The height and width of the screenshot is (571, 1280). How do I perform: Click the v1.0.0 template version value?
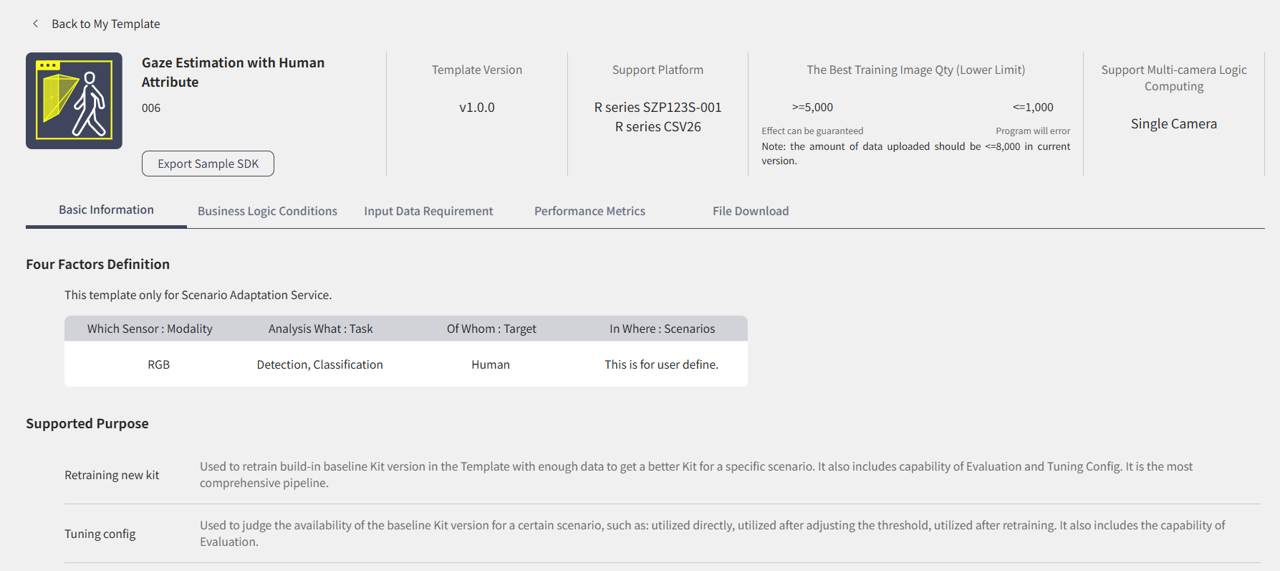coord(477,107)
